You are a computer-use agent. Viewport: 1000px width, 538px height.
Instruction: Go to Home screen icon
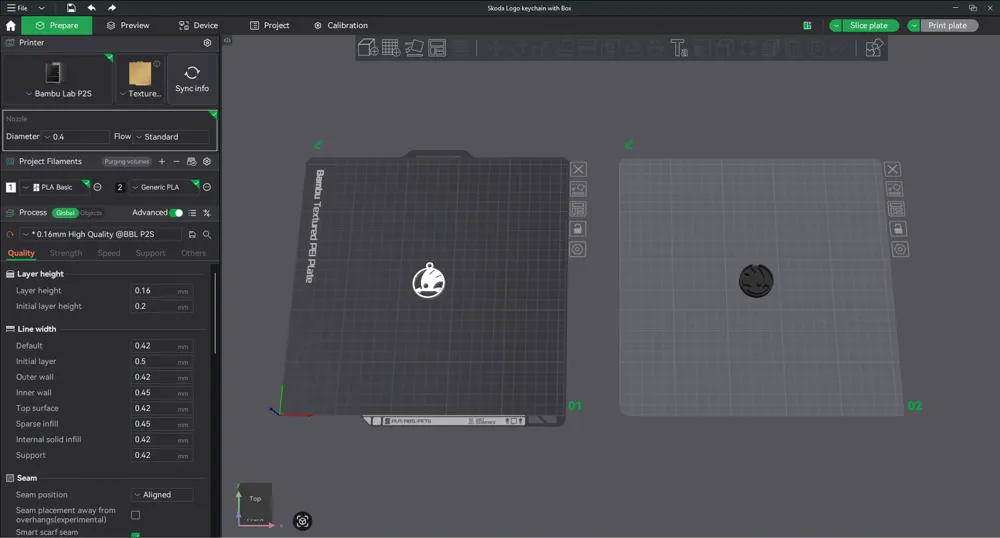[x=10, y=25]
